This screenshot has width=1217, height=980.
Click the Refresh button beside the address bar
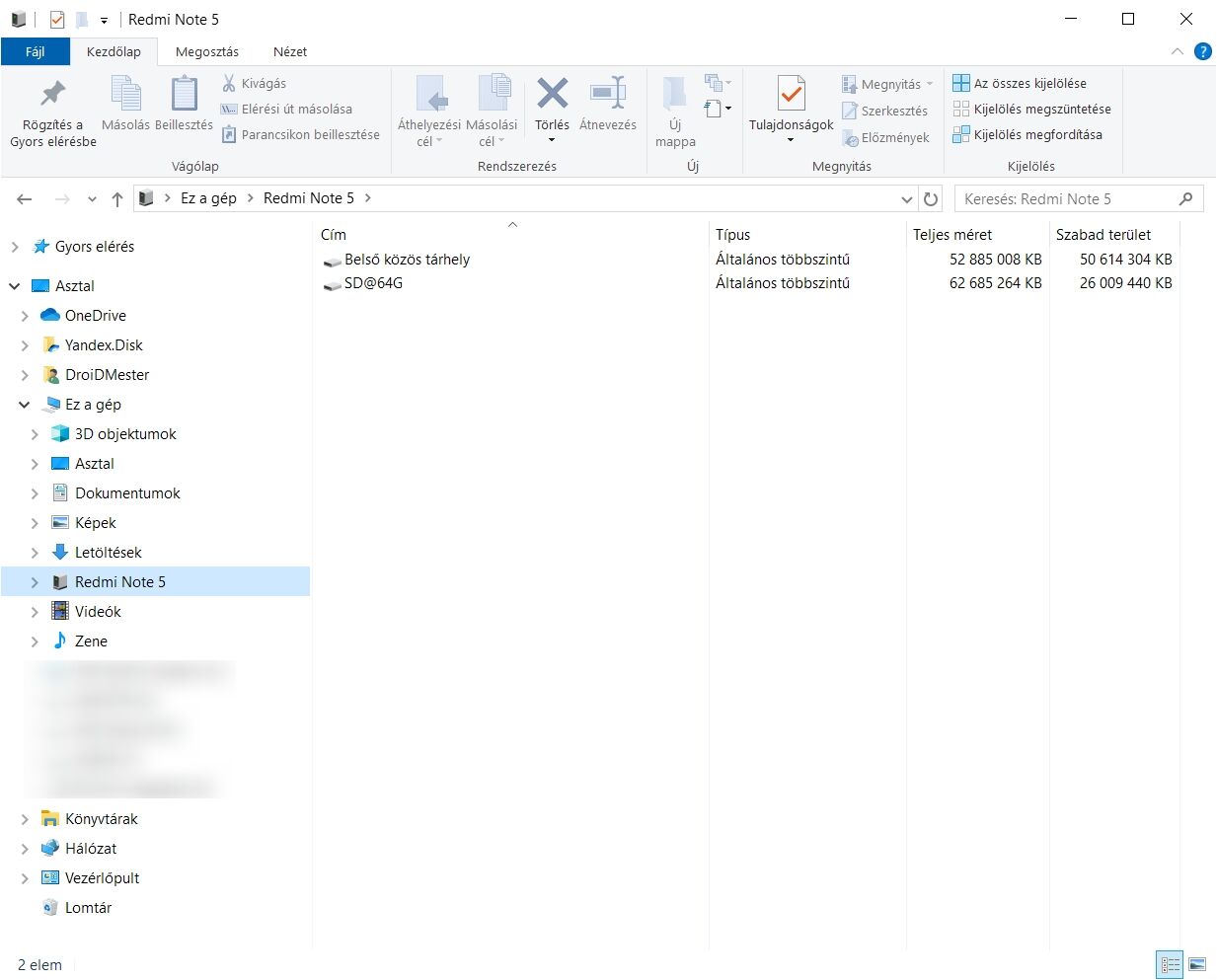pos(931,198)
